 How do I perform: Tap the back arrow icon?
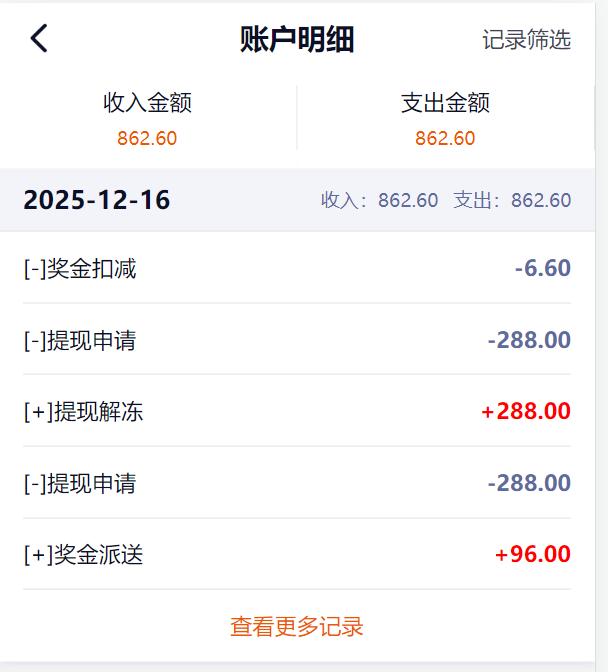(x=39, y=39)
